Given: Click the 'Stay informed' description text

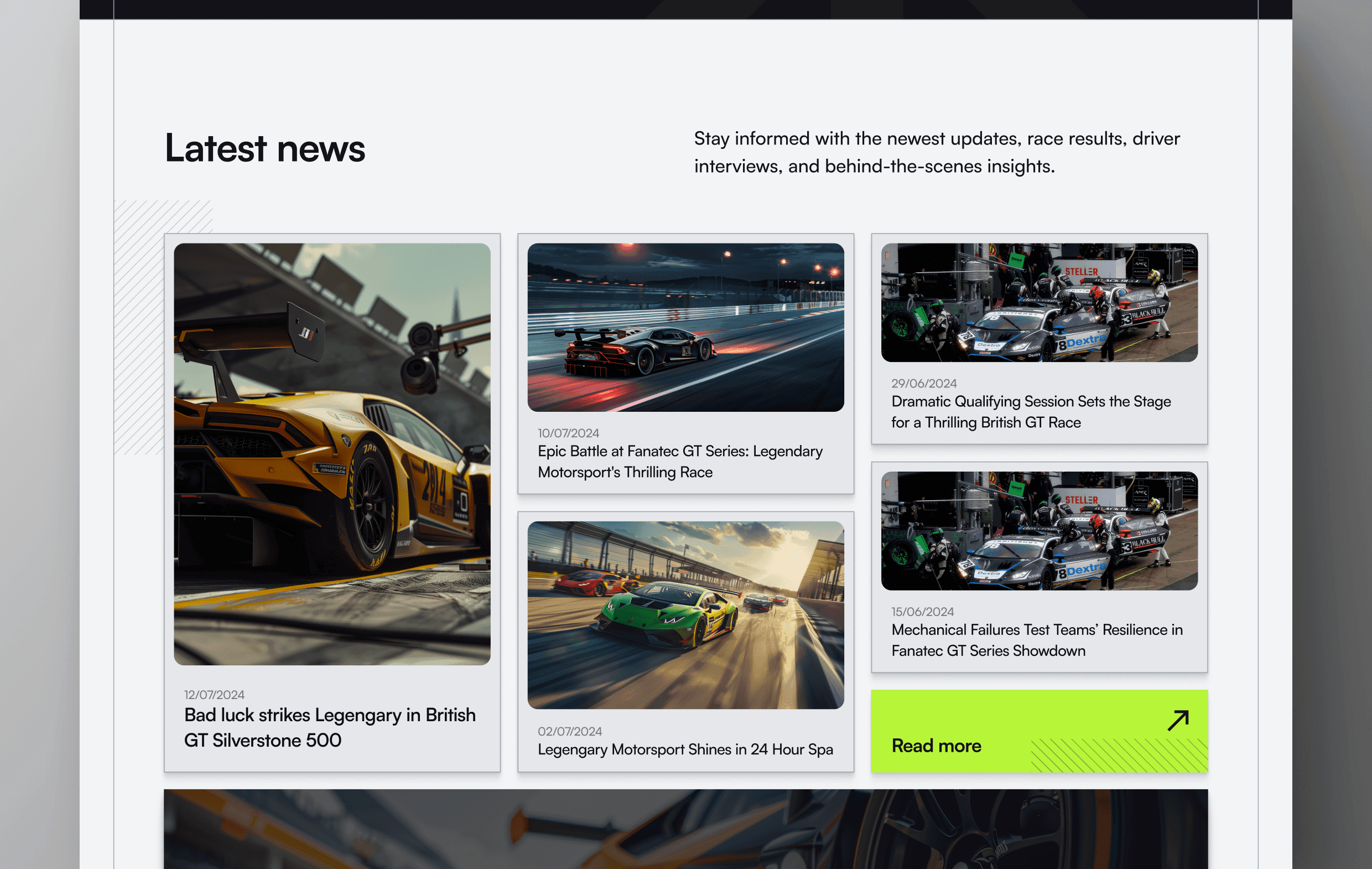Looking at the screenshot, I should pyautogui.click(x=936, y=152).
